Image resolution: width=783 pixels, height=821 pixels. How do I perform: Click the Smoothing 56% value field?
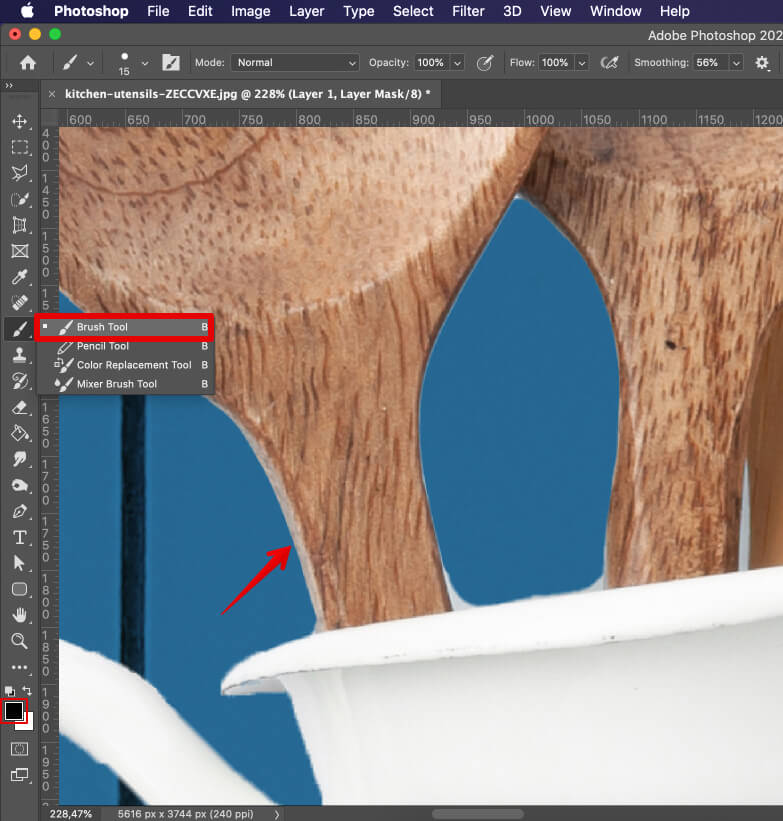tap(711, 63)
